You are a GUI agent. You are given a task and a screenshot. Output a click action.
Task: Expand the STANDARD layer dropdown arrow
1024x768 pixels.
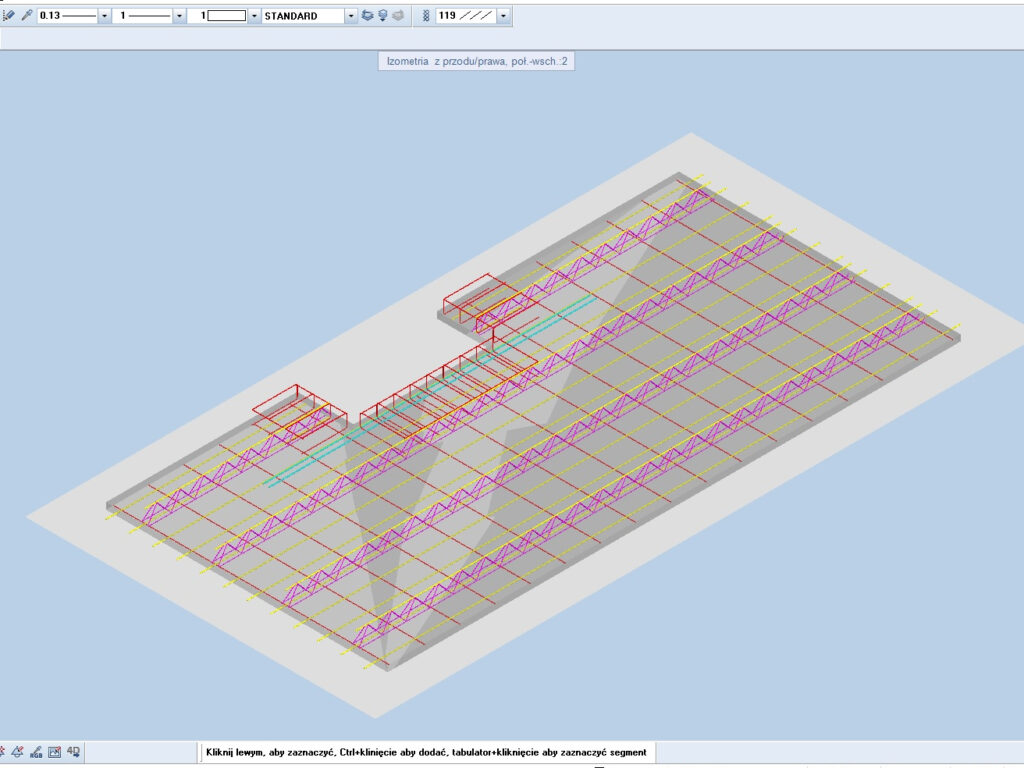tap(351, 16)
